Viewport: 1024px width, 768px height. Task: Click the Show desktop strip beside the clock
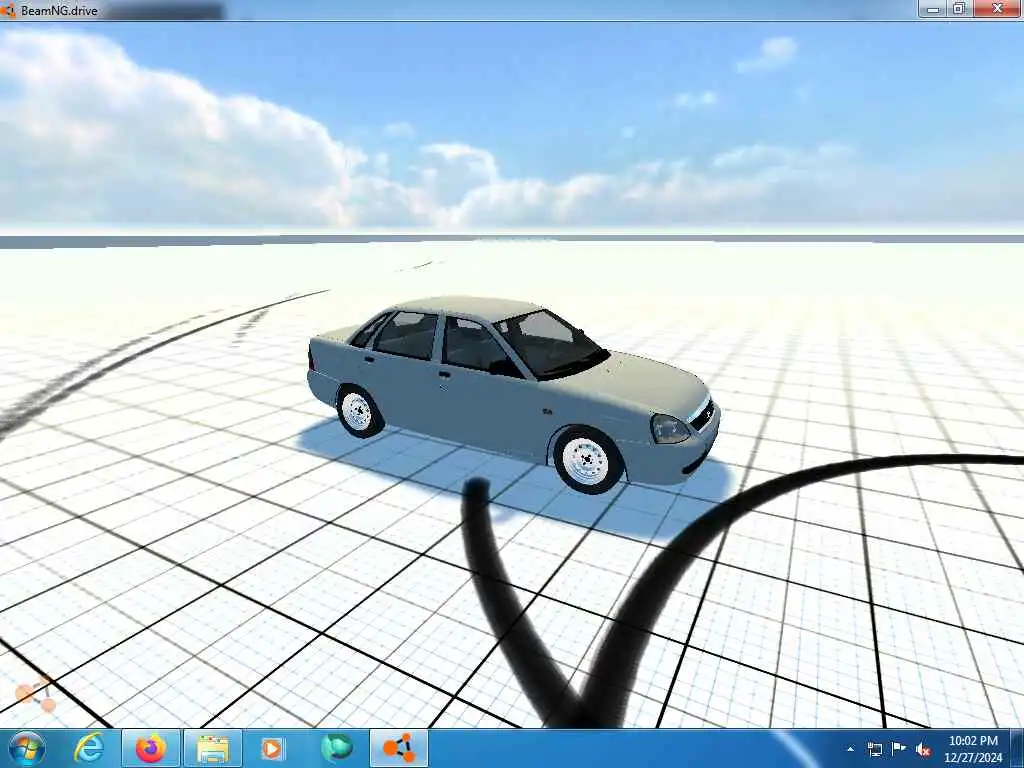[1017, 748]
